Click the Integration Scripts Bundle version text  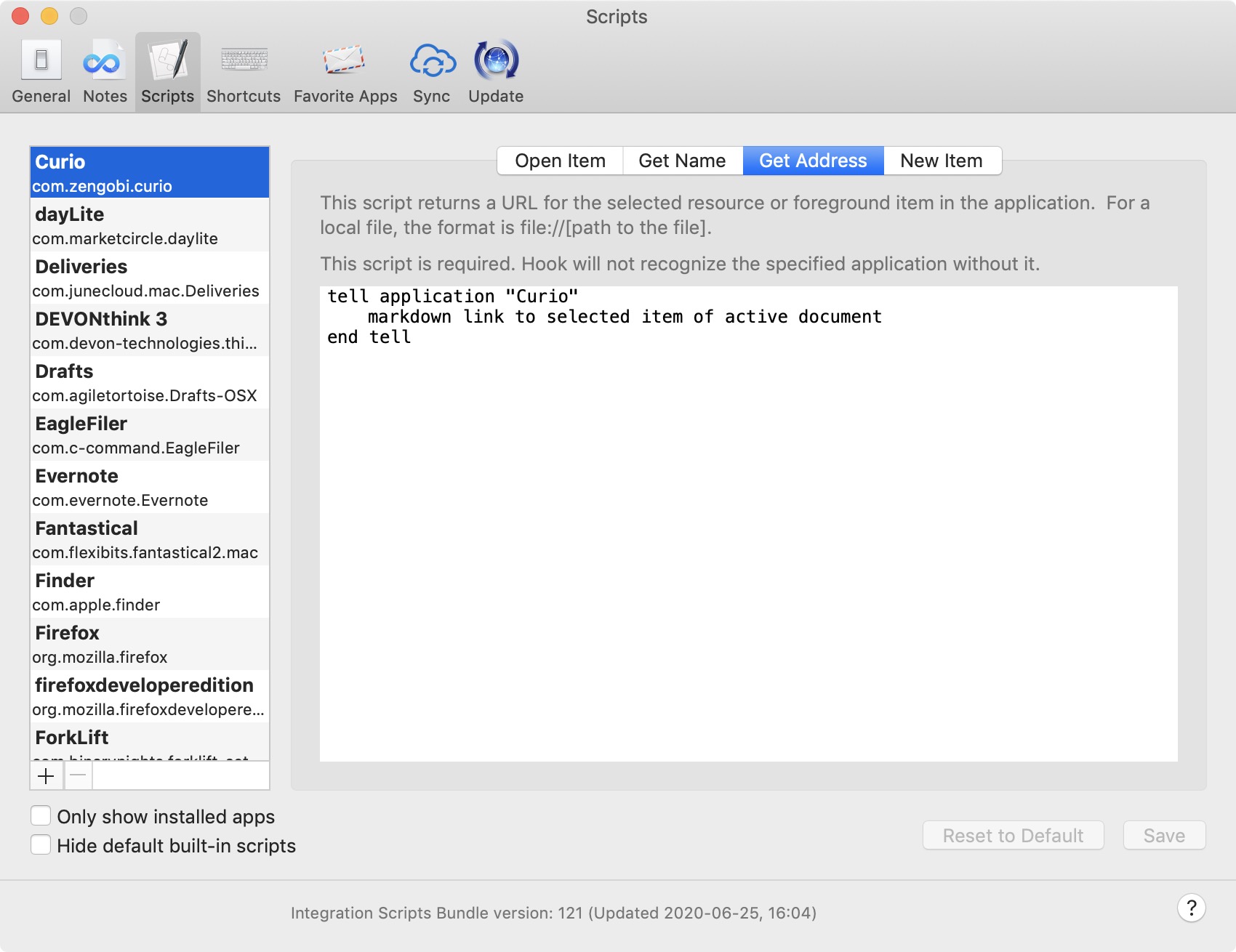553,913
